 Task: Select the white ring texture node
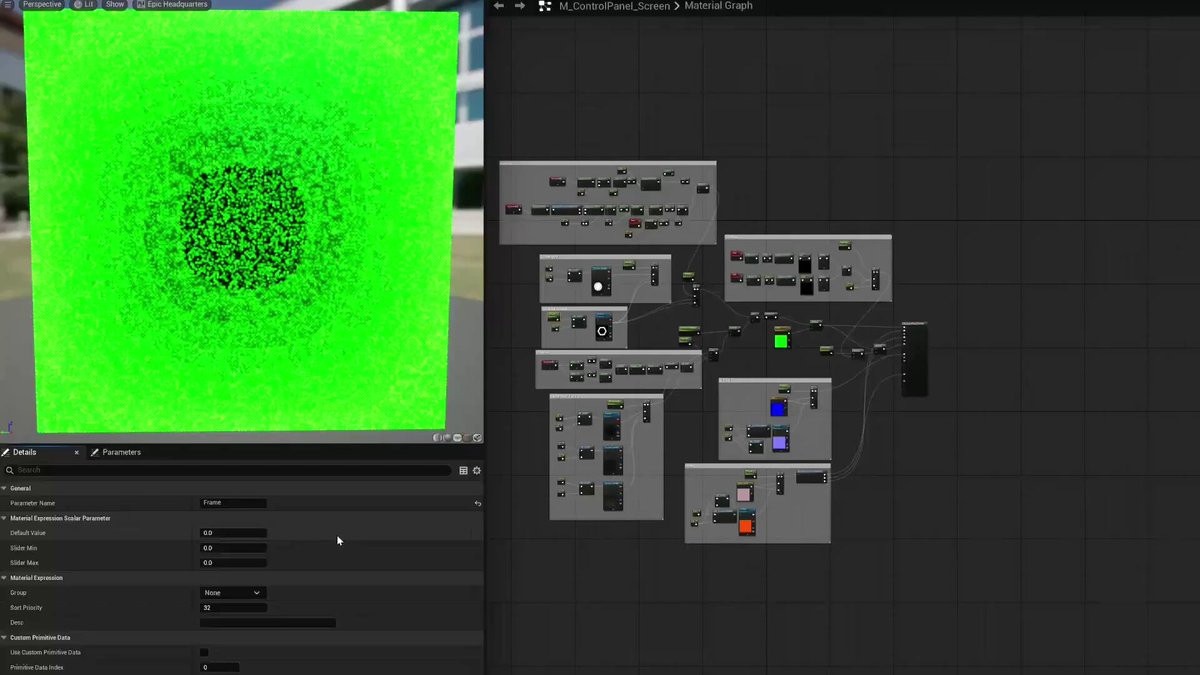[x=603, y=327]
